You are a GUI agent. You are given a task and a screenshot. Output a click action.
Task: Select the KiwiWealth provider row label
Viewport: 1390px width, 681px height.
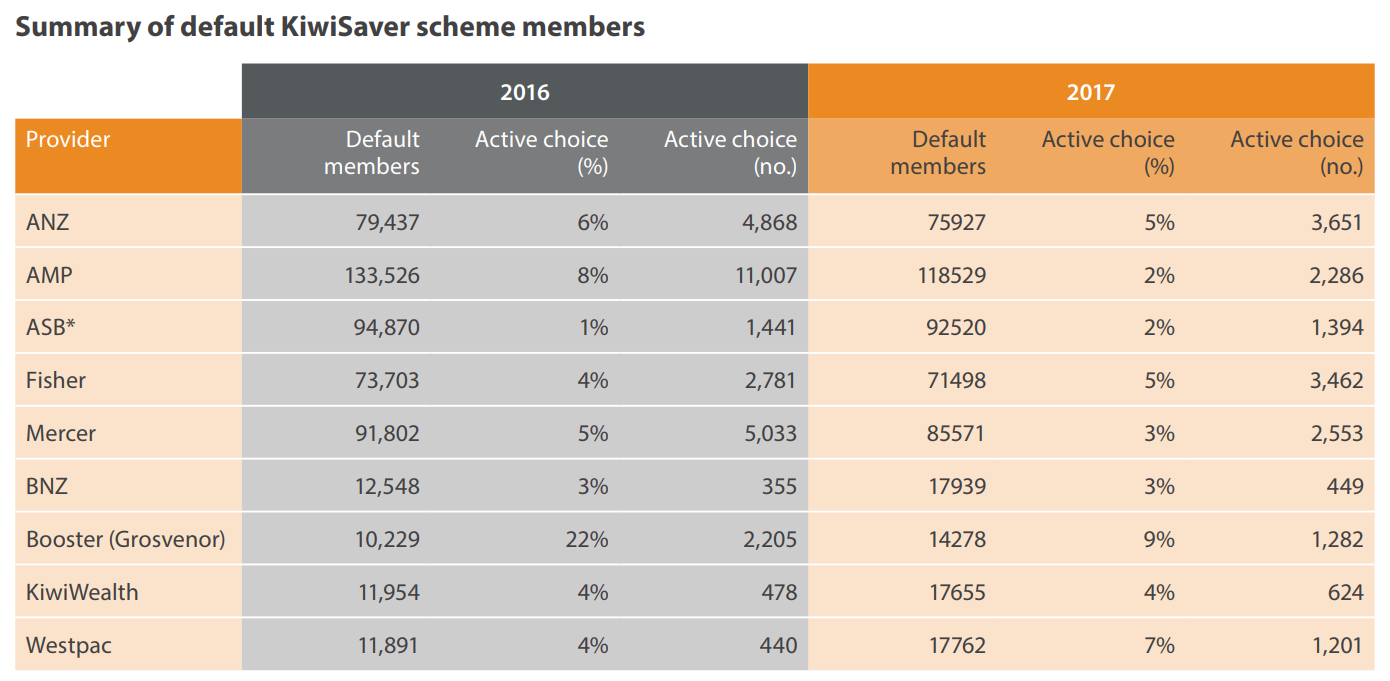[82, 592]
